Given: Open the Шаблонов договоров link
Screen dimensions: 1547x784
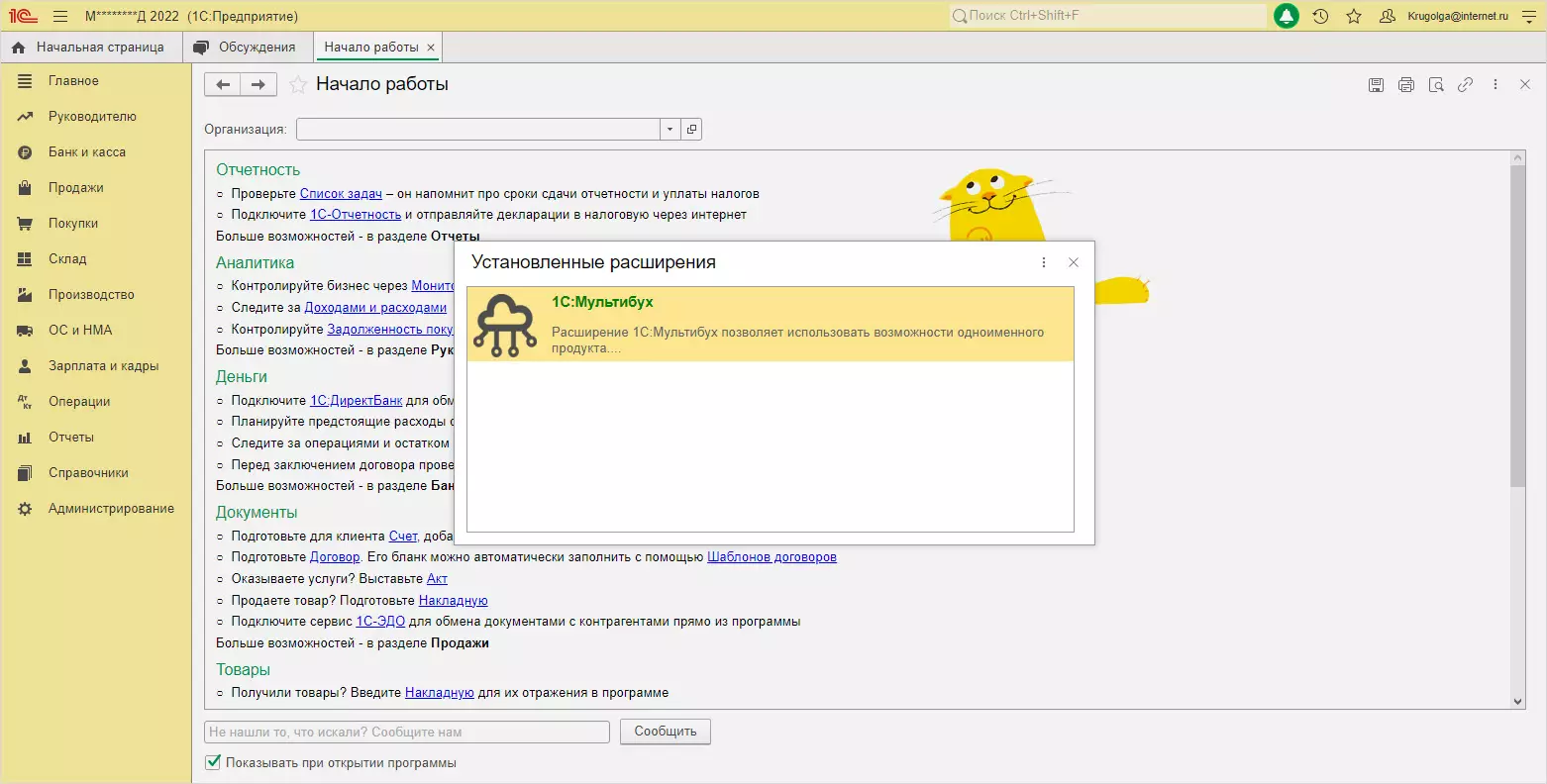Looking at the screenshot, I should click(772, 557).
